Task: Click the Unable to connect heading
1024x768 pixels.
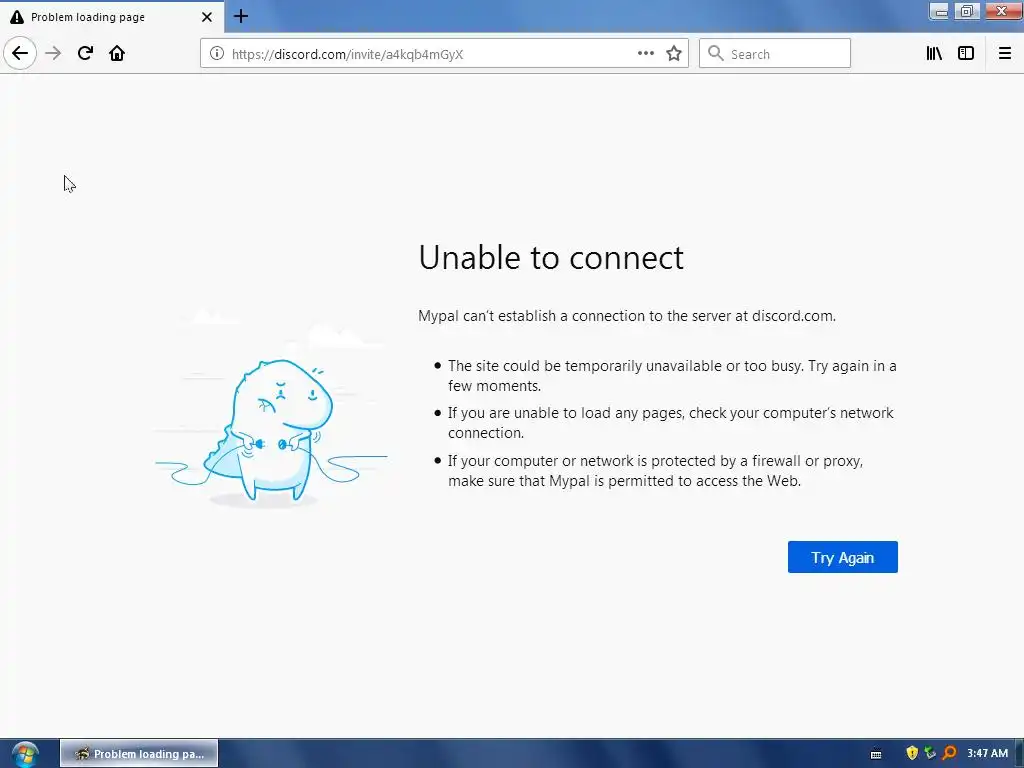Action: click(551, 257)
